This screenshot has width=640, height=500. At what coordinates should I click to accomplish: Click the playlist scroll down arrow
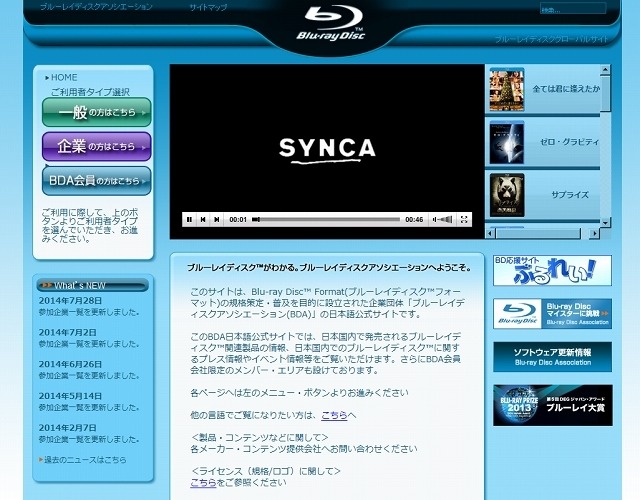(605, 222)
